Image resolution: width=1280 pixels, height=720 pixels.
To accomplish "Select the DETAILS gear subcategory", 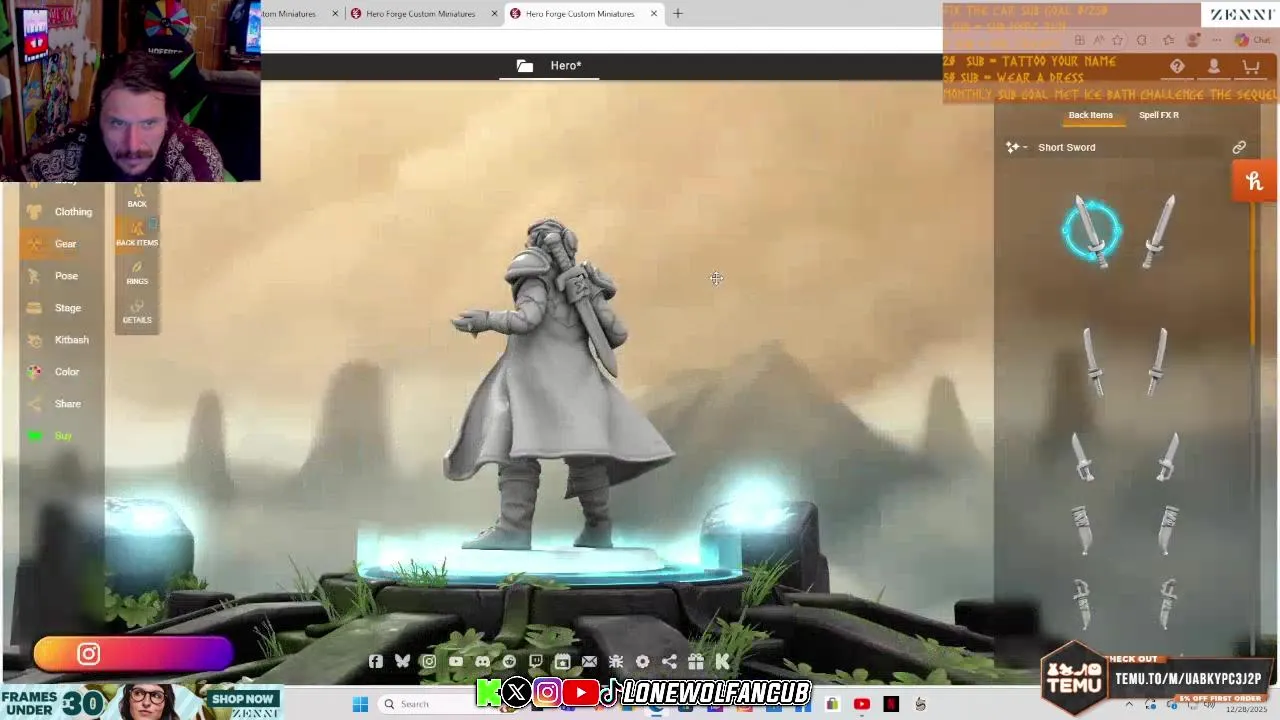I will [x=137, y=311].
